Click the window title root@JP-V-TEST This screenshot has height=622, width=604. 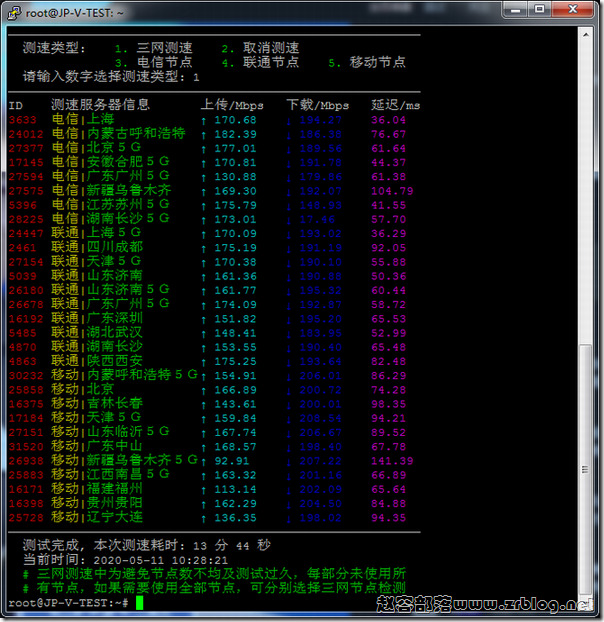point(75,13)
